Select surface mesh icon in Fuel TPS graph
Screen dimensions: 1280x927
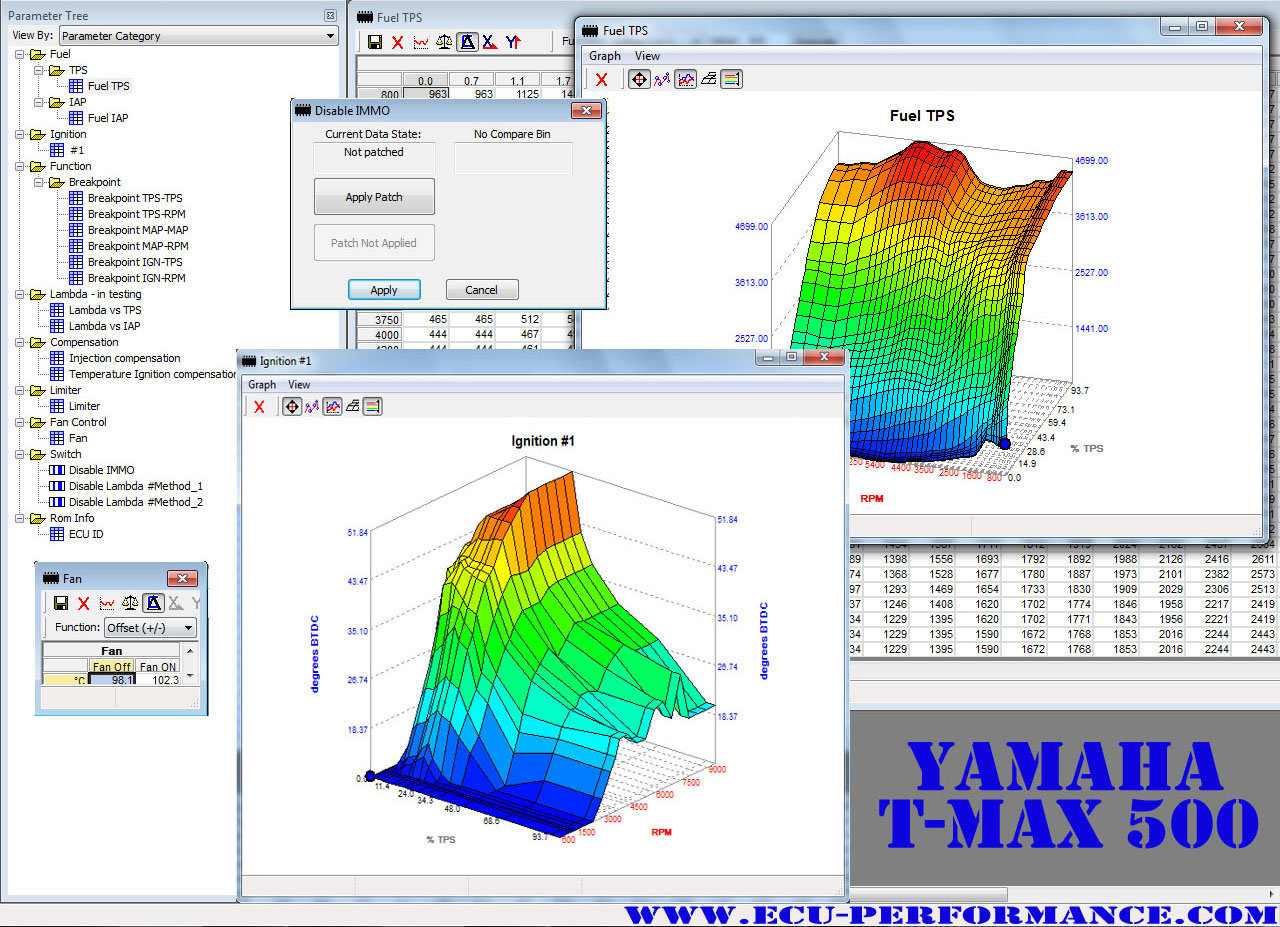tap(709, 79)
